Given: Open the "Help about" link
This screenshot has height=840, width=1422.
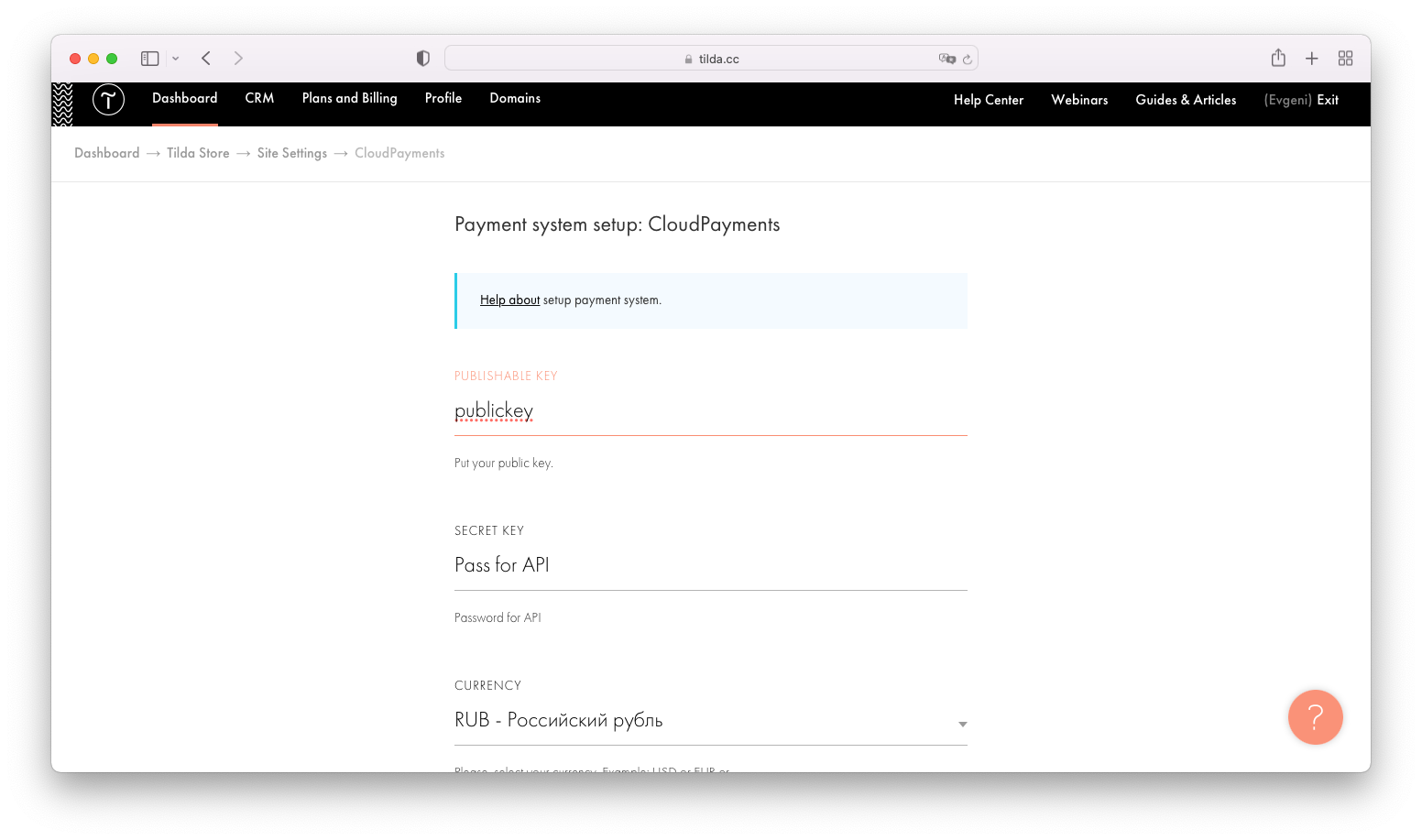Looking at the screenshot, I should pos(509,300).
